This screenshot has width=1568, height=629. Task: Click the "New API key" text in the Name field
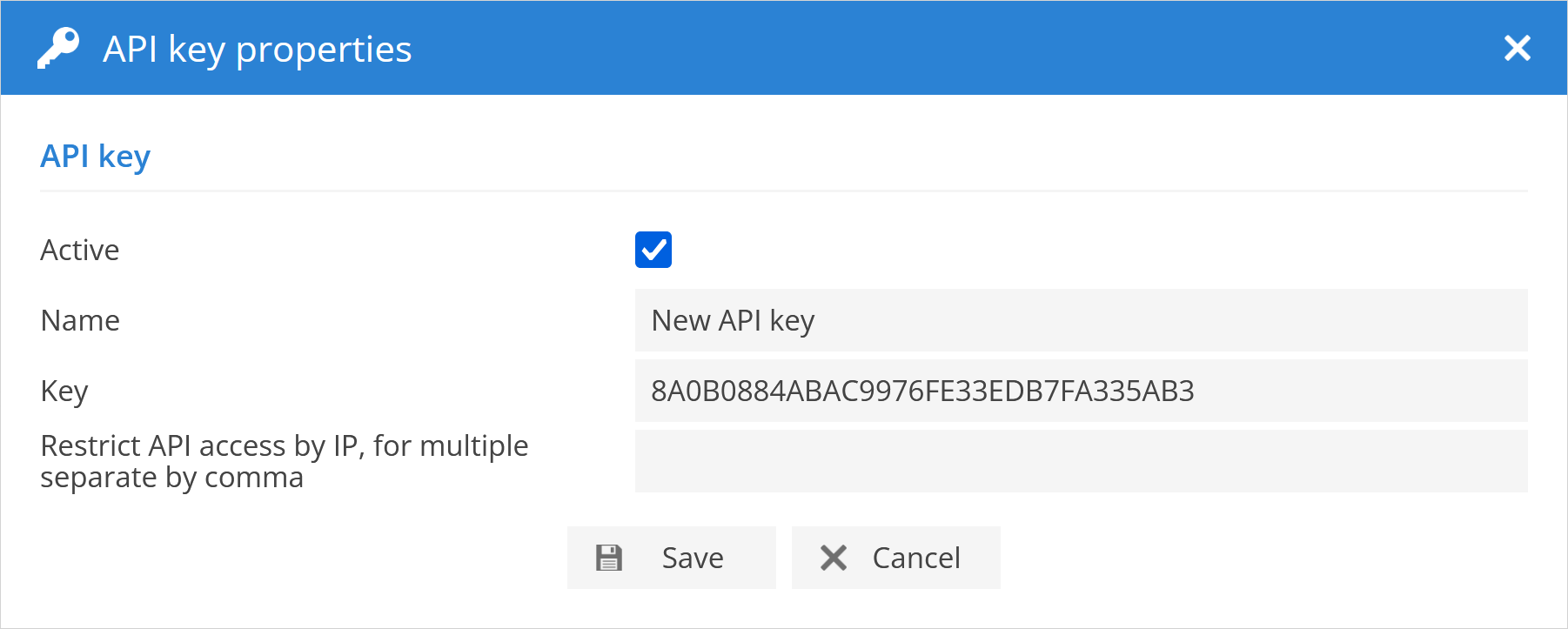click(x=733, y=321)
